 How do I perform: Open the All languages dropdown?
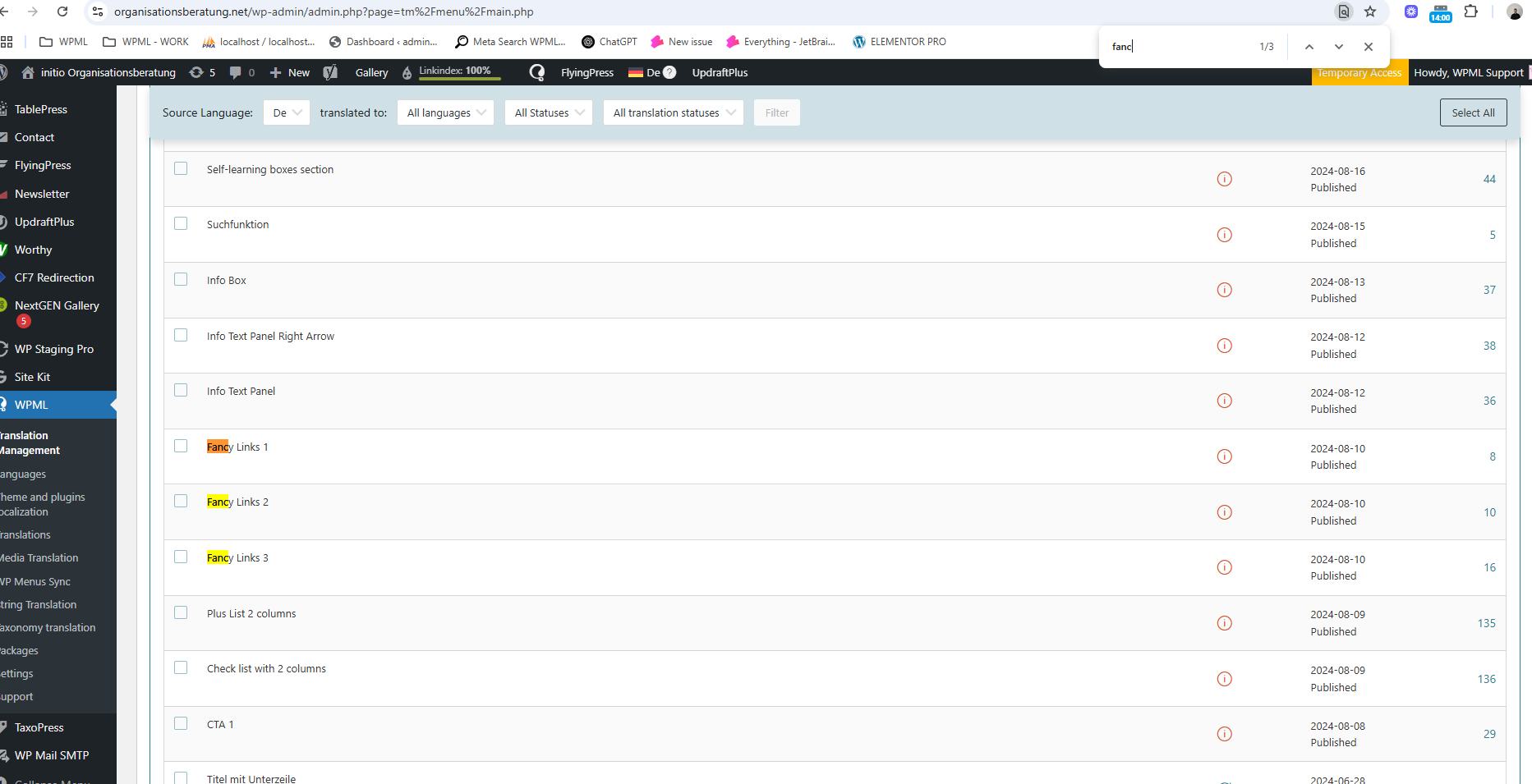click(445, 112)
